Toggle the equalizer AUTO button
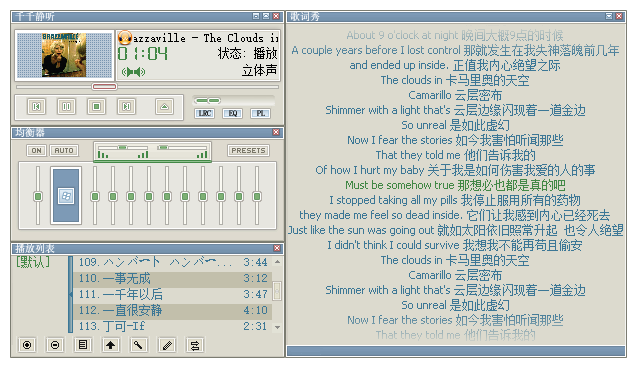This screenshot has width=636, height=367. (x=64, y=150)
